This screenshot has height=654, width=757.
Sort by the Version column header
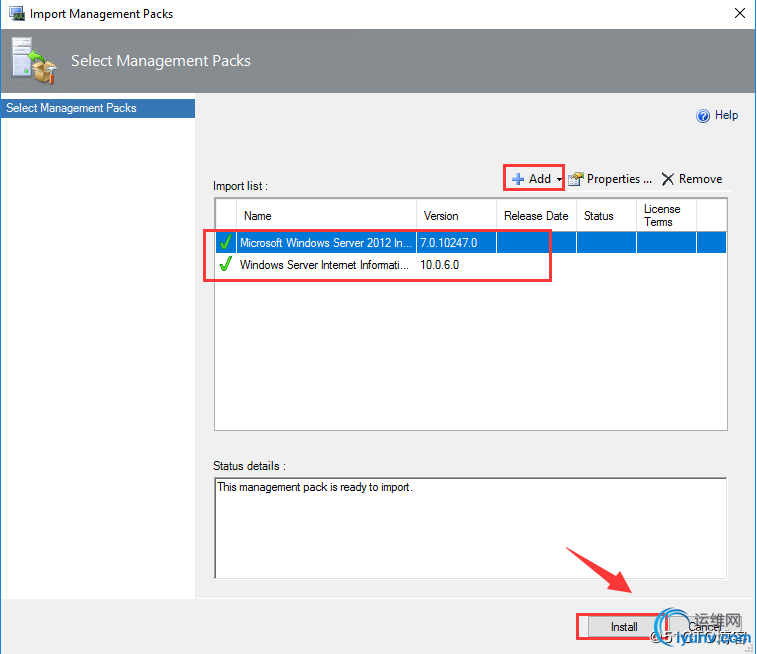pos(456,216)
